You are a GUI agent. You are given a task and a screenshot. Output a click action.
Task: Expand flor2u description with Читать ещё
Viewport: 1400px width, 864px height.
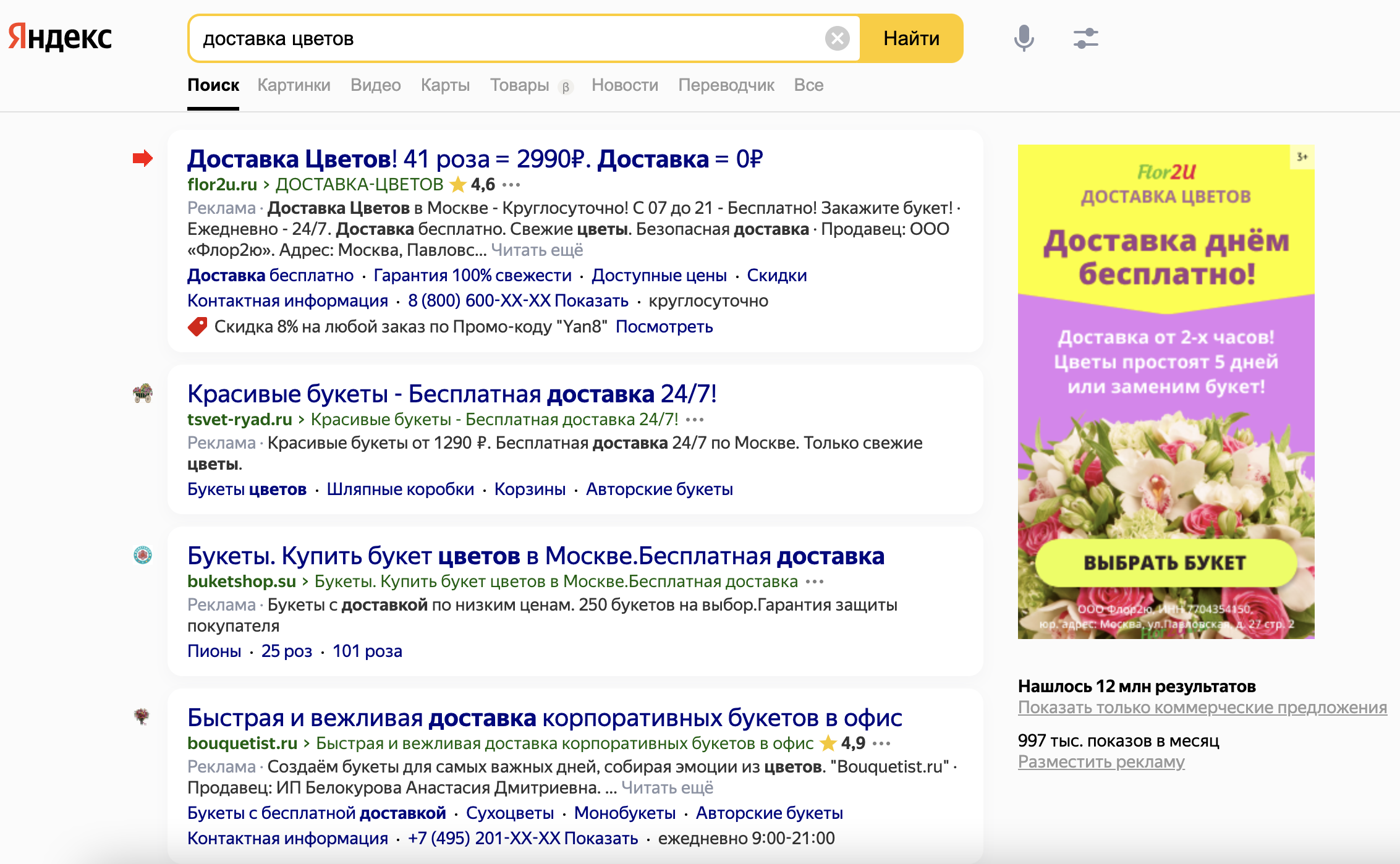tap(537, 250)
